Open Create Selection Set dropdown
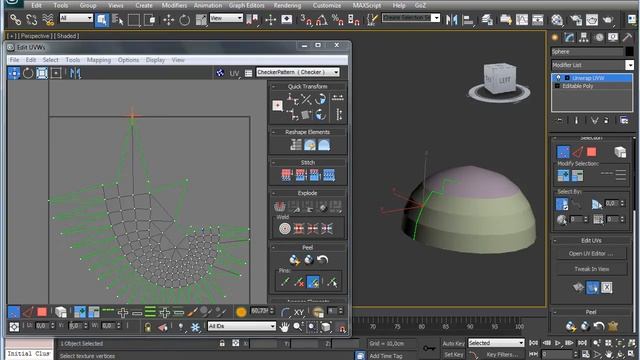This screenshot has width=640, height=360. 411,18
